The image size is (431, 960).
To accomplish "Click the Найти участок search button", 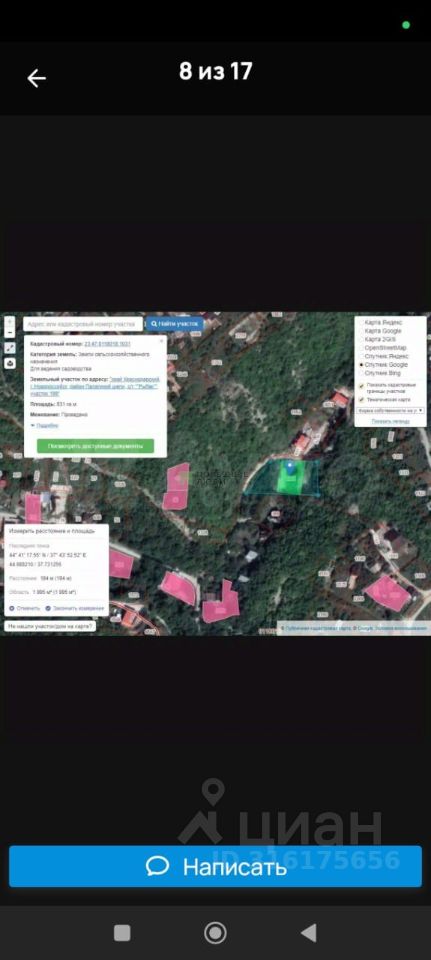I will pos(174,323).
